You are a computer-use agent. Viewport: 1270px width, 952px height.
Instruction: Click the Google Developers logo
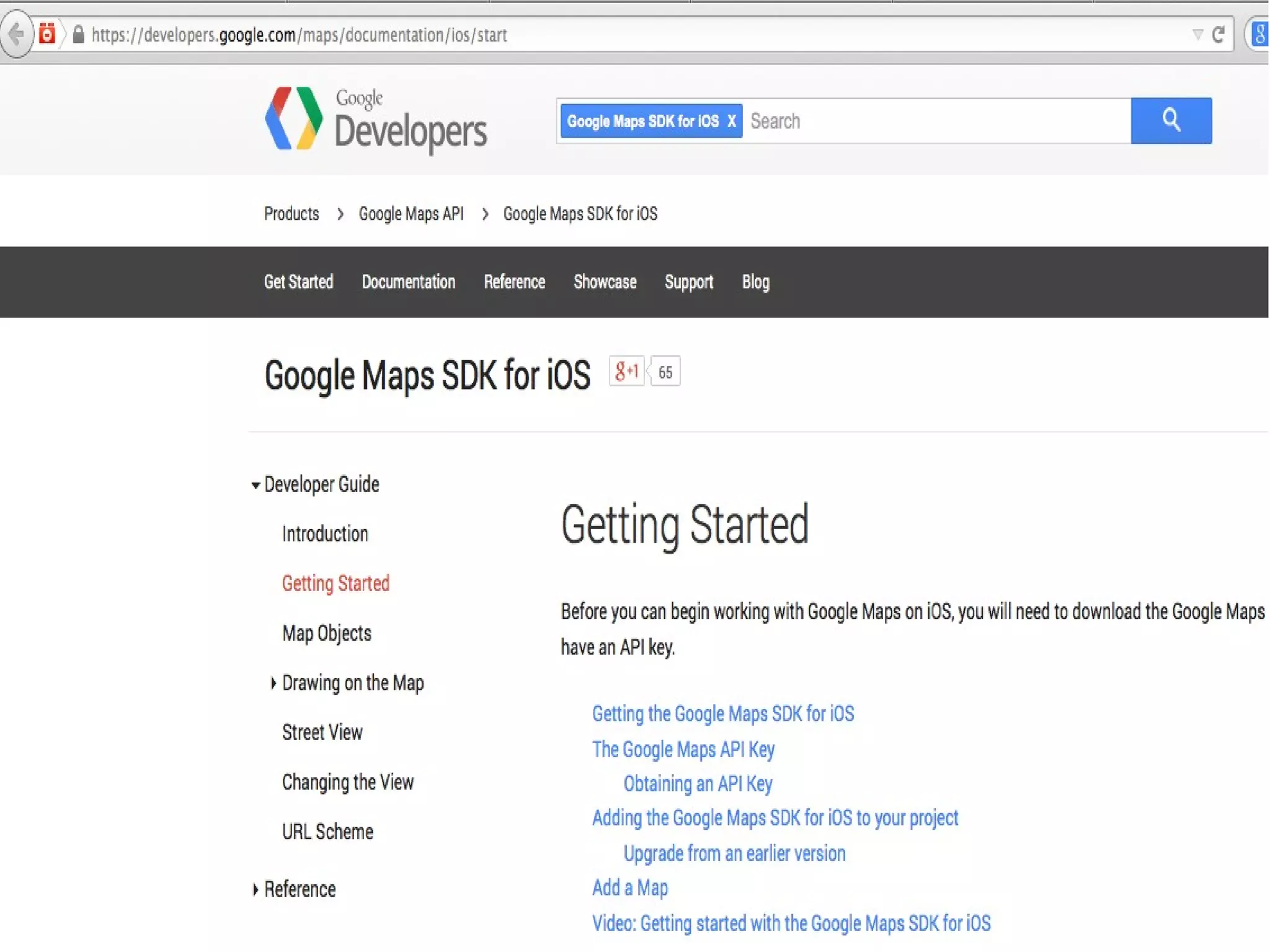[376, 119]
